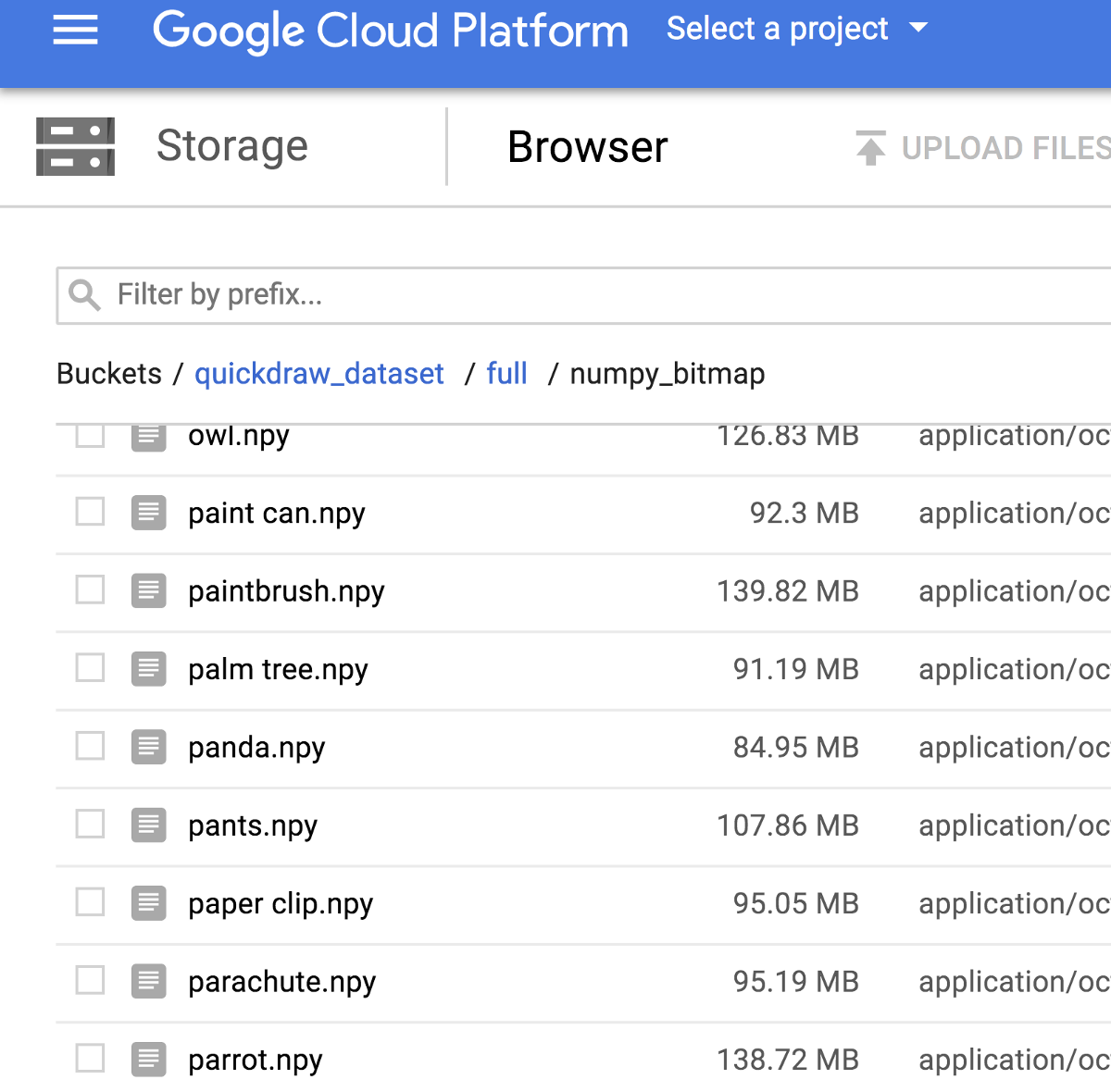This screenshot has width=1111, height=1092.
Task: Navigate to the full folder breadcrumb
Action: click(506, 374)
